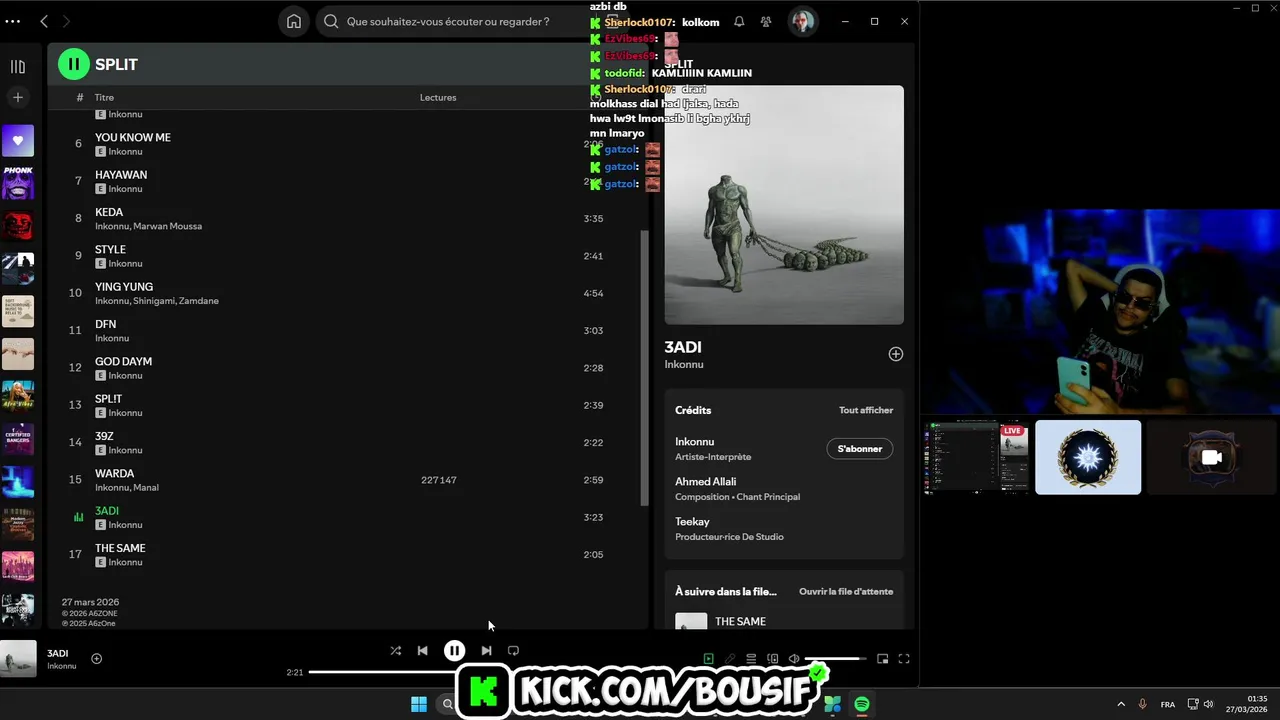
Task: Toggle shuffle playback
Action: [396, 650]
